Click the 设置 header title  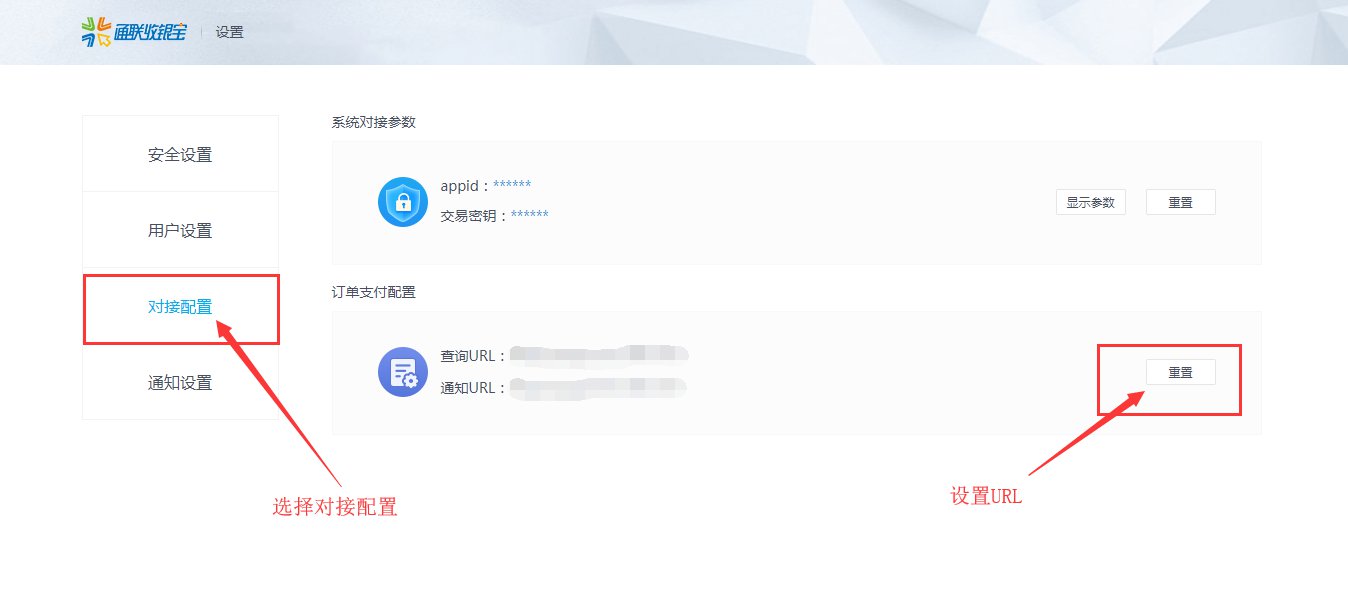point(229,32)
